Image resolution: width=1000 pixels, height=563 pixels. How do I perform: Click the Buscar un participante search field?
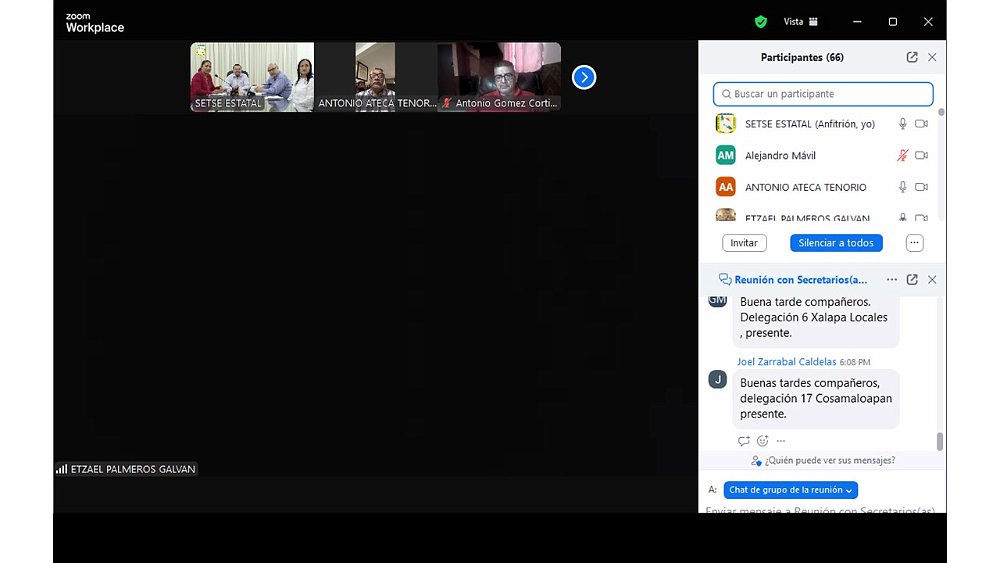823,94
